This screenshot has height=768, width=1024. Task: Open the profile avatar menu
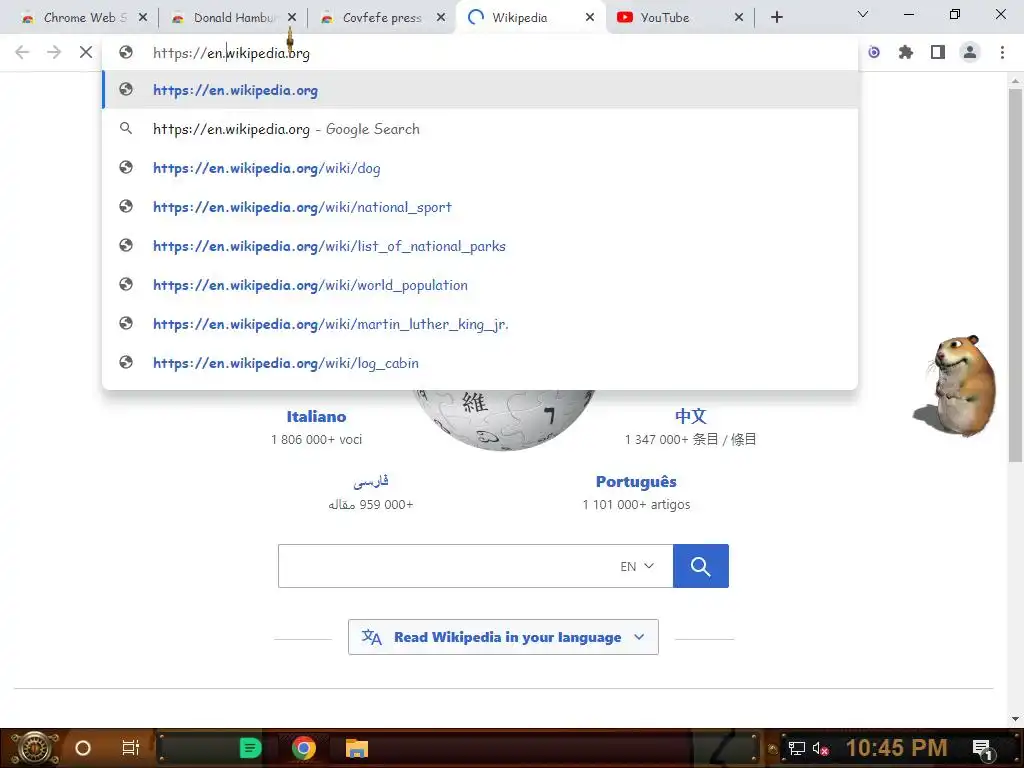click(970, 52)
